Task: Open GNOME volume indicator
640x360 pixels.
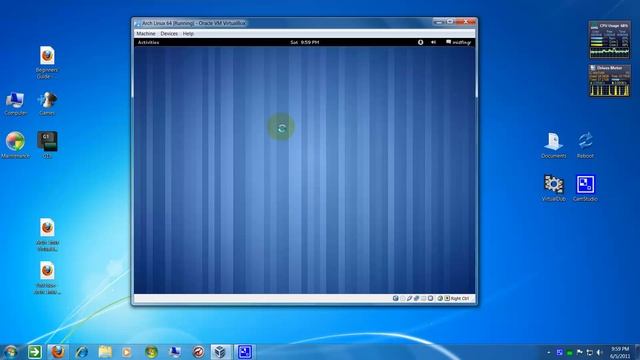Action: [x=433, y=42]
